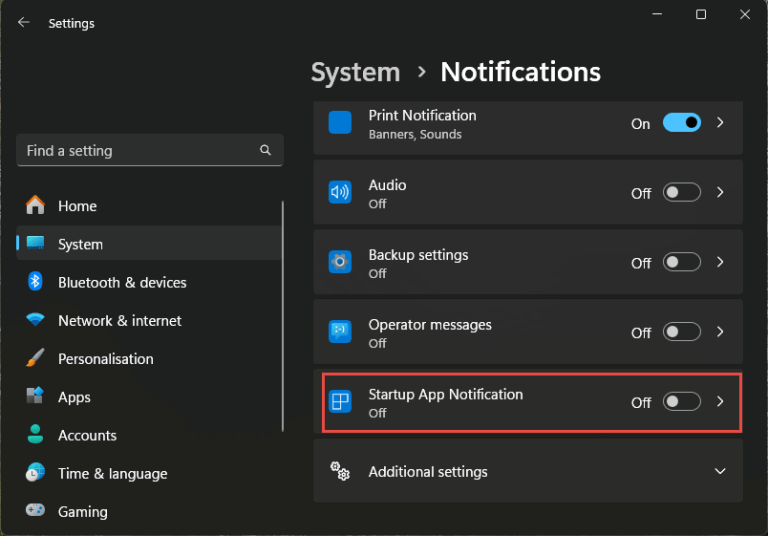Image resolution: width=768 pixels, height=536 pixels.
Task: Click System breadcrumb link
Action: pos(356,73)
